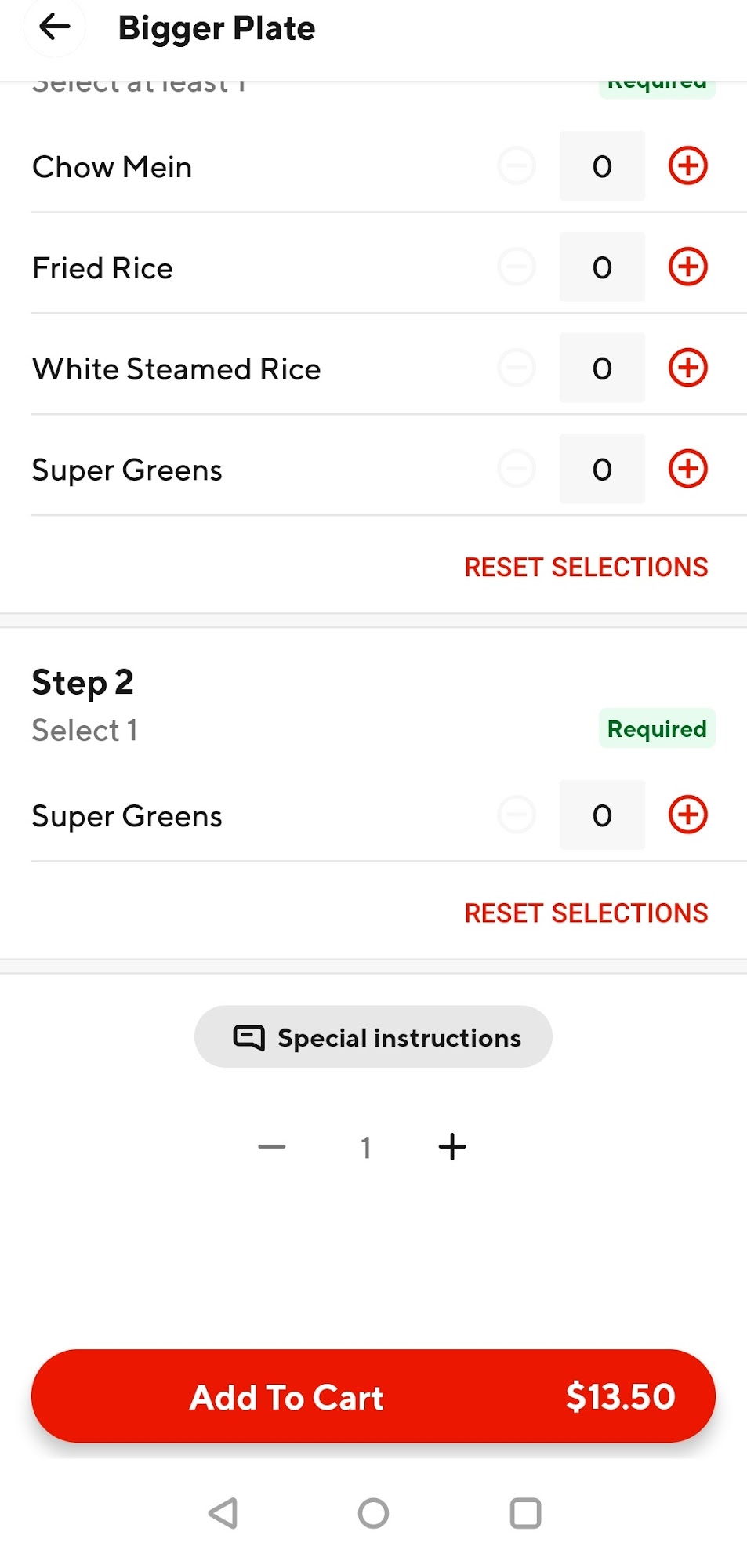Add To Cart for $13.50

pyautogui.click(x=373, y=1396)
